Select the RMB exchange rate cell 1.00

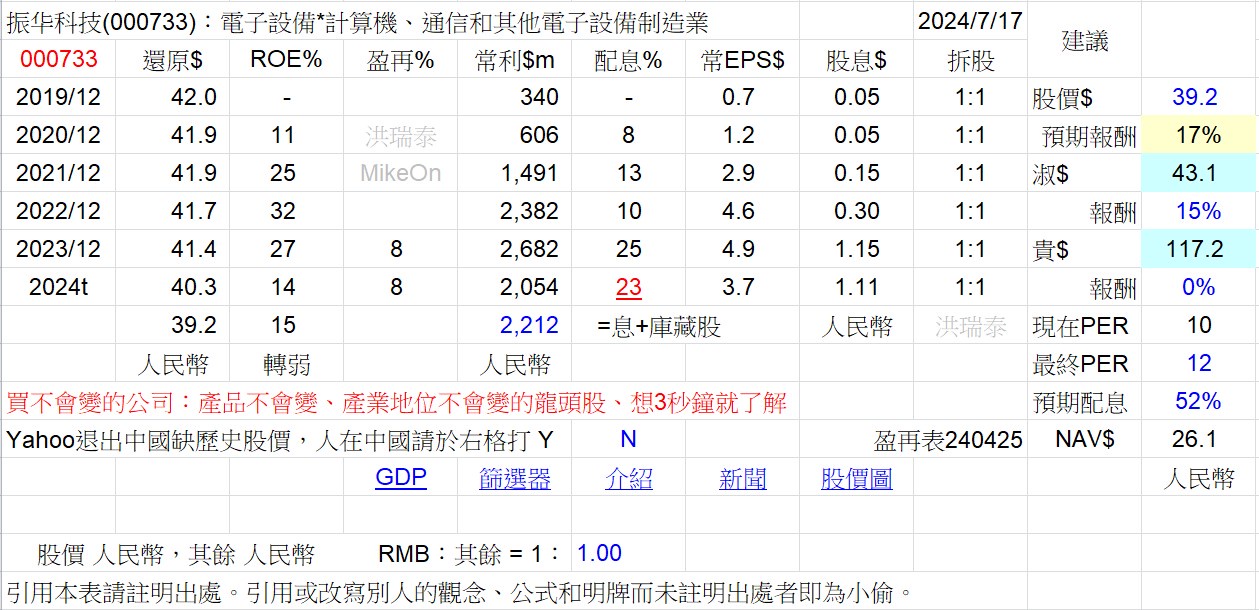click(x=600, y=553)
